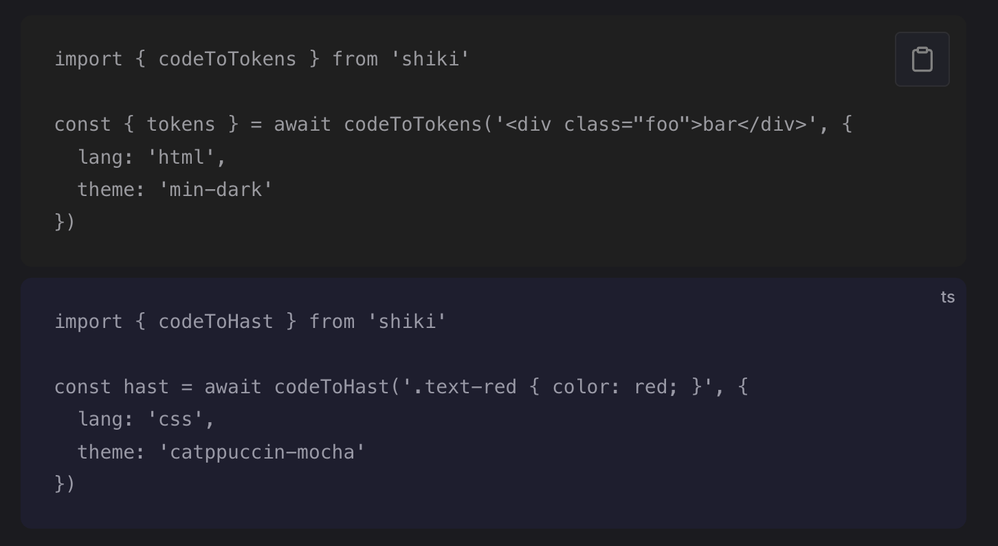998x546 pixels.
Task: Click the lang key in the codeToHast options
Action: point(101,419)
